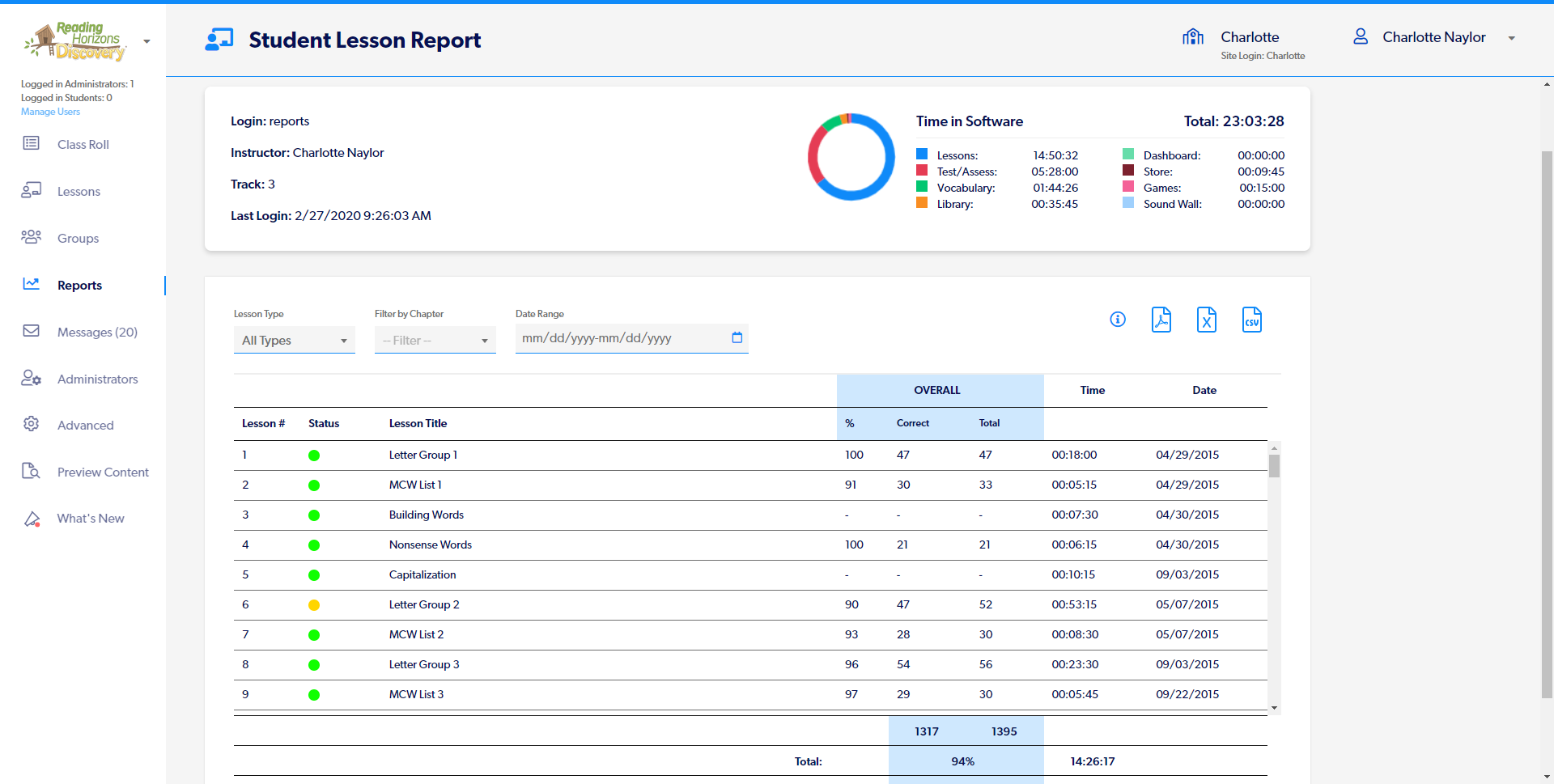Viewport: 1554px width, 784px height.
Task: Open the Advanced settings page
Action: coord(85,425)
